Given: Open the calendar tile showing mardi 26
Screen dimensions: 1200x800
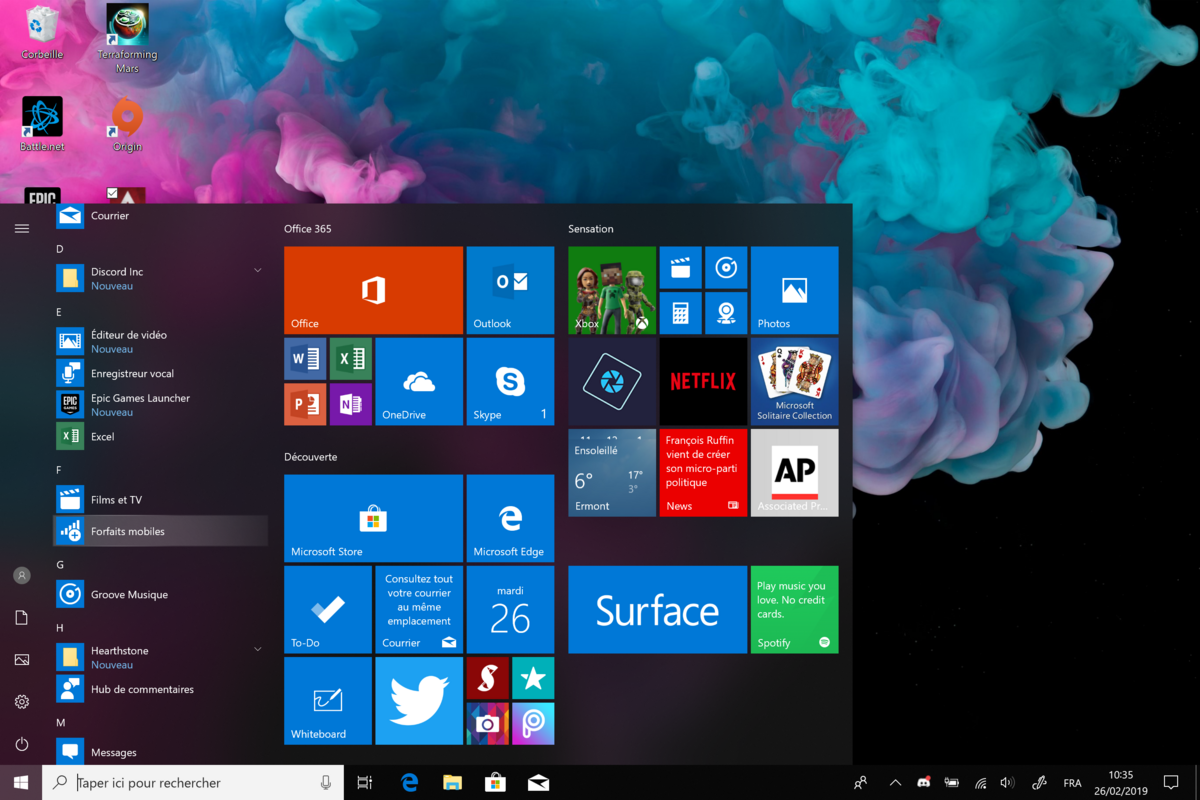Looking at the screenshot, I should coord(510,609).
